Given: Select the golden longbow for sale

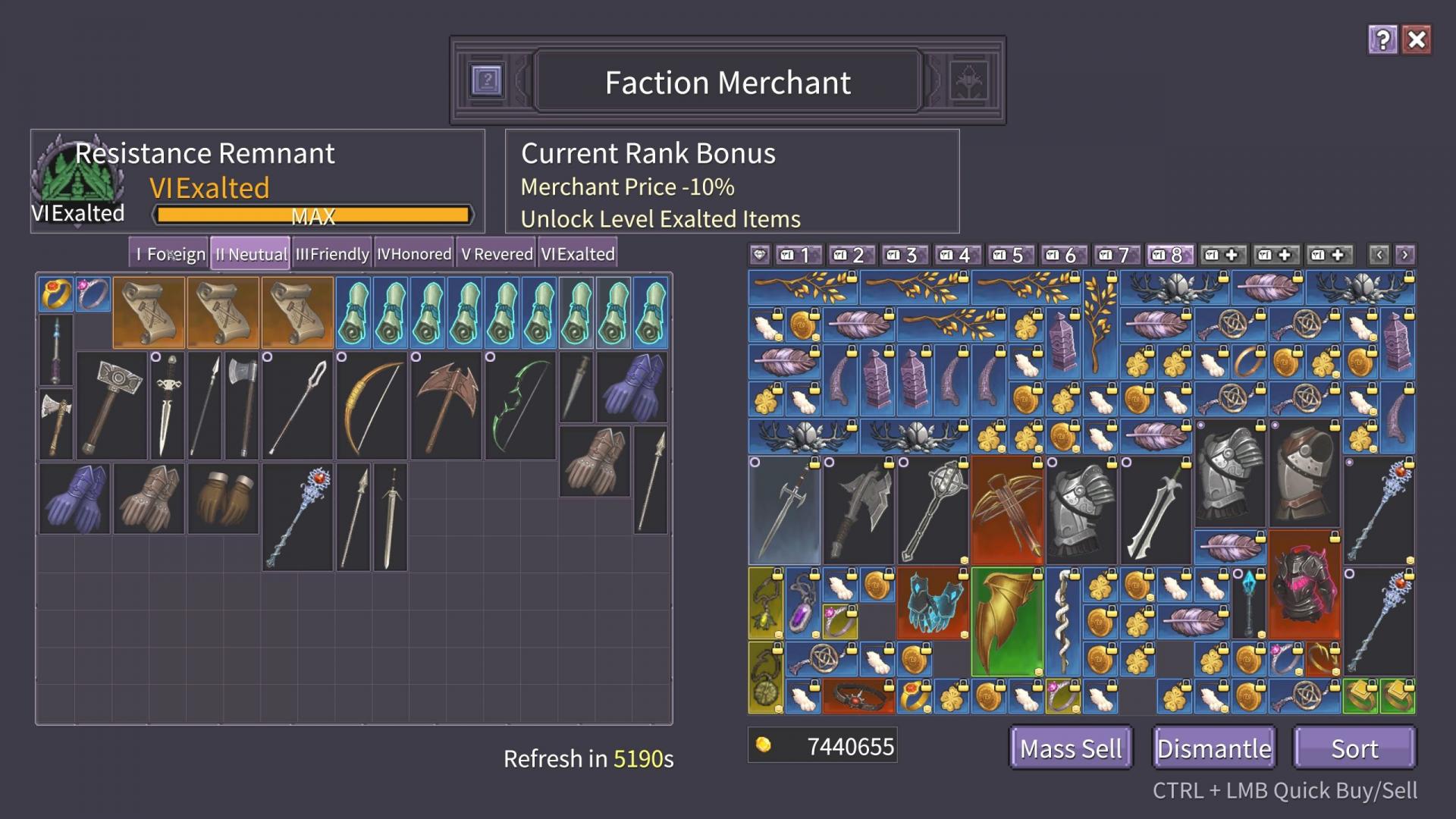Looking at the screenshot, I should coord(372,406).
